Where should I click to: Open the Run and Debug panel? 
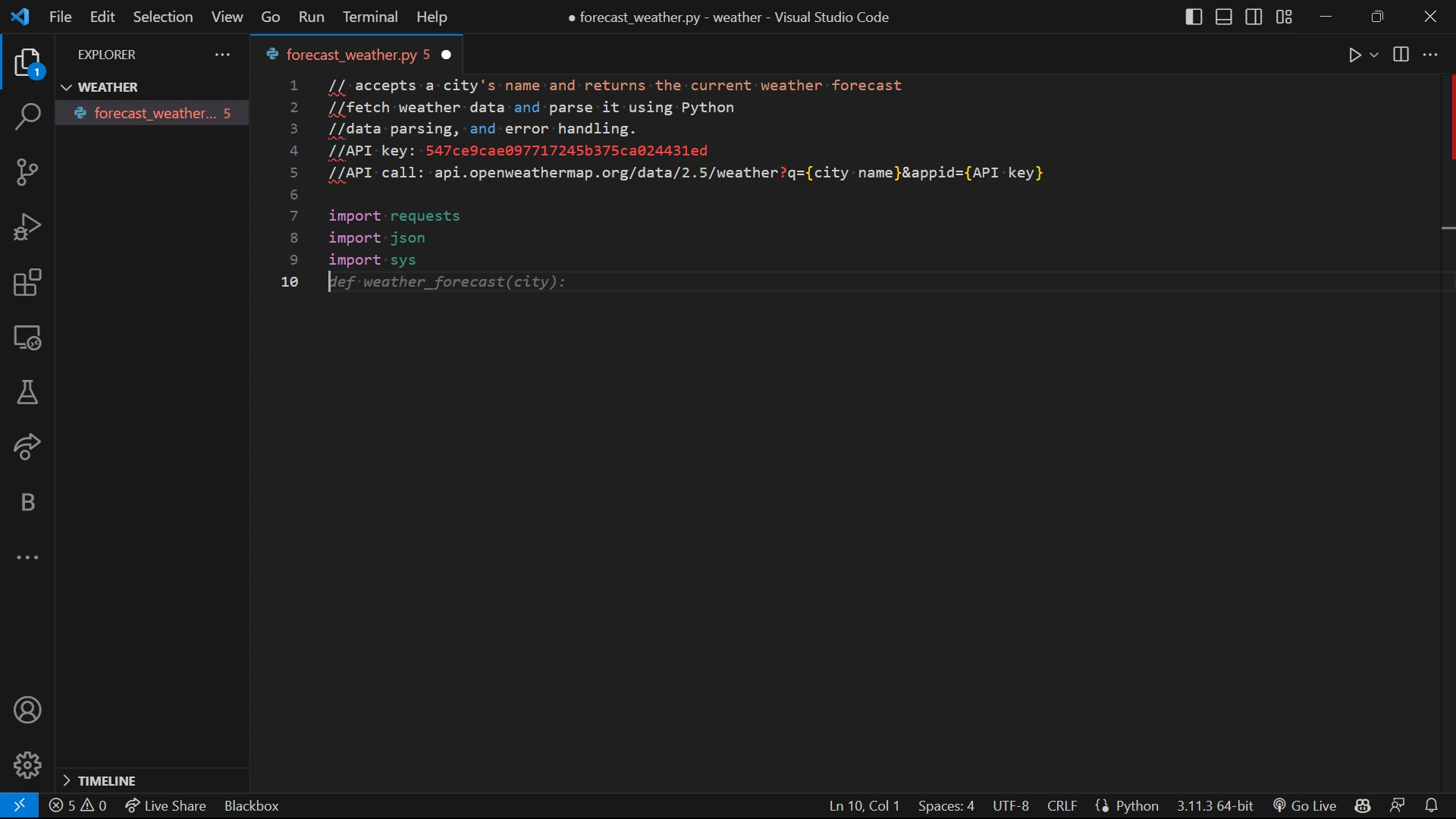pyautogui.click(x=27, y=227)
